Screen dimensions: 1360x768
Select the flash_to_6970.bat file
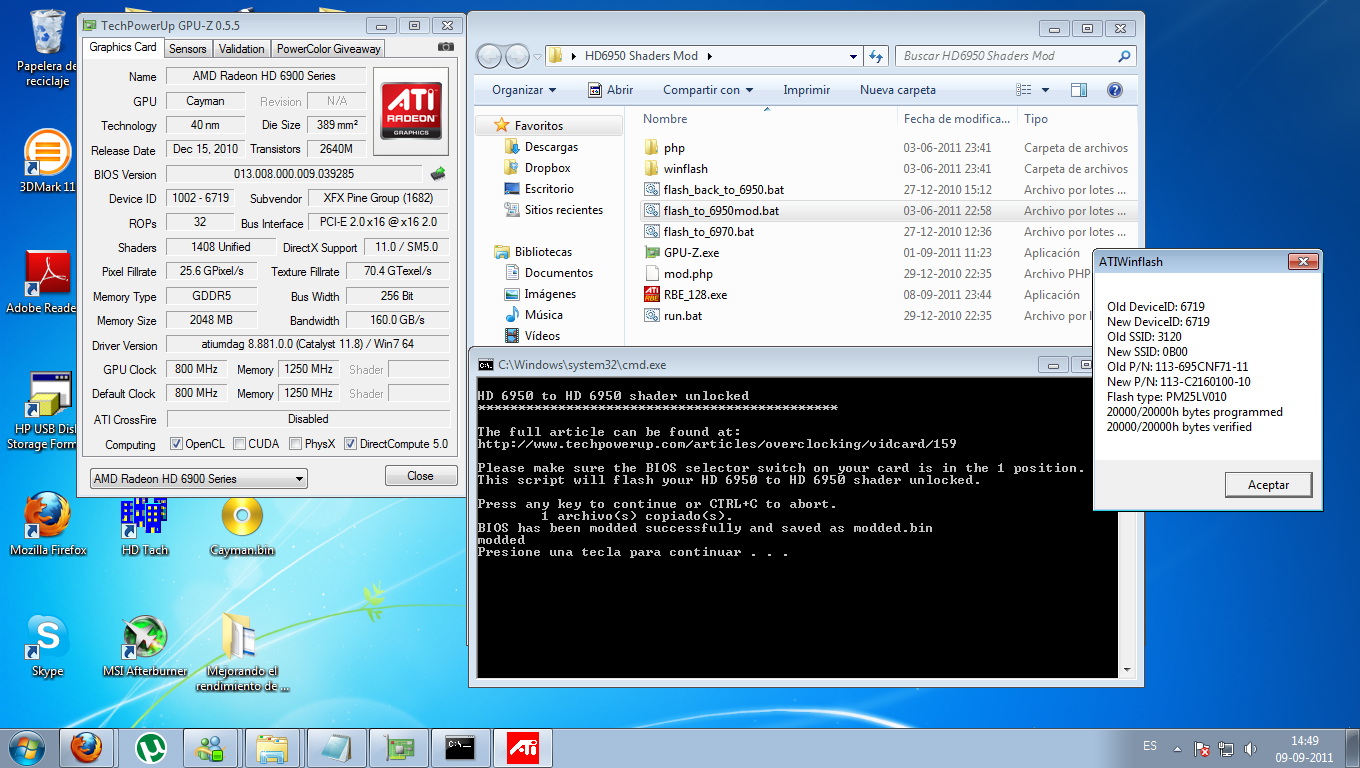point(709,232)
